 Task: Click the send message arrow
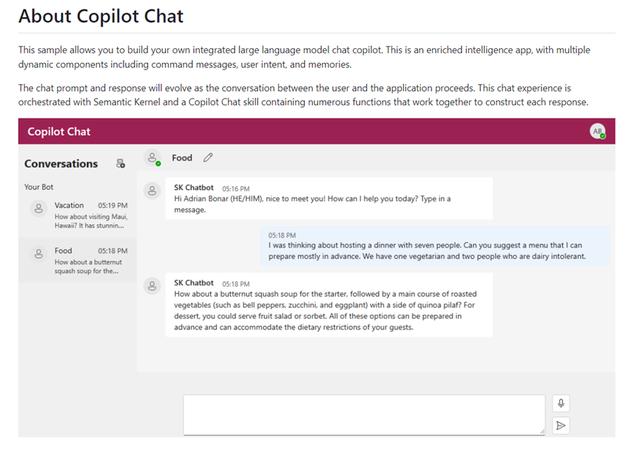point(561,425)
